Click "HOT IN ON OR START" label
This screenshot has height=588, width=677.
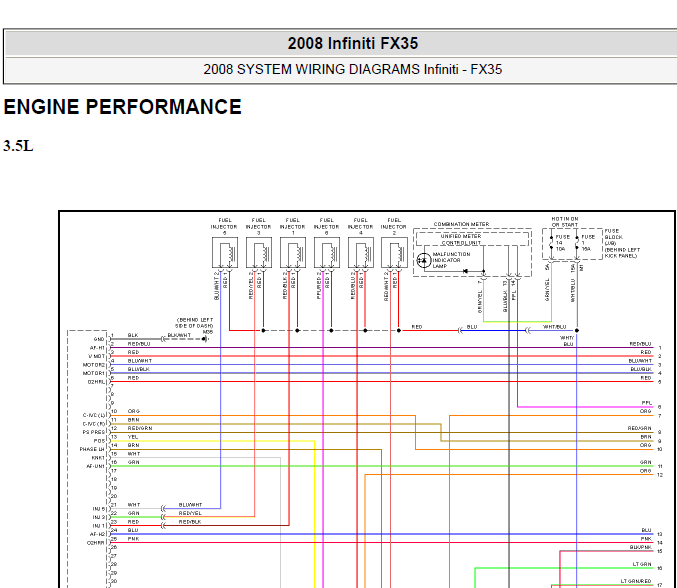pos(565,222)
